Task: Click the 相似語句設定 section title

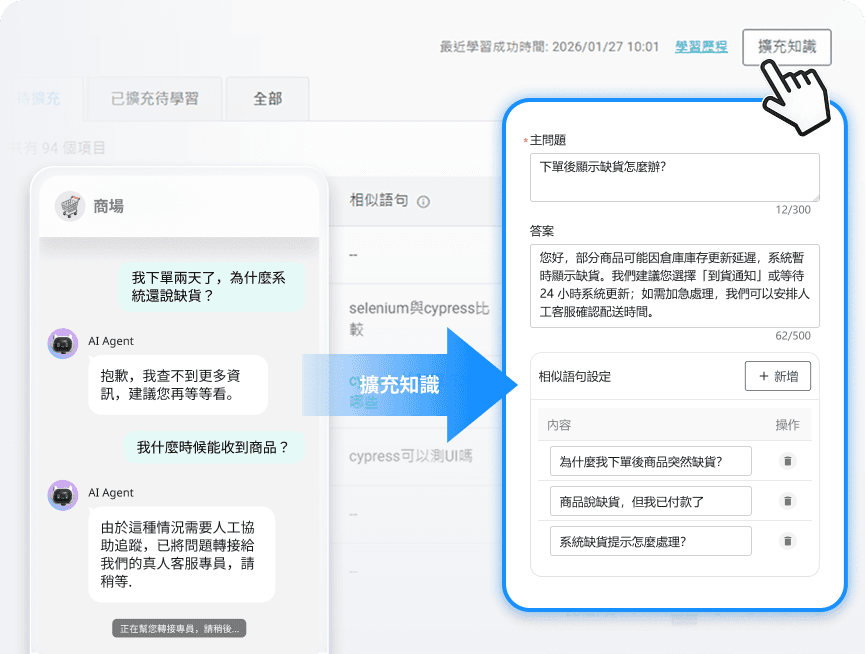Action: pyautogui.click(x=574, y=376)
